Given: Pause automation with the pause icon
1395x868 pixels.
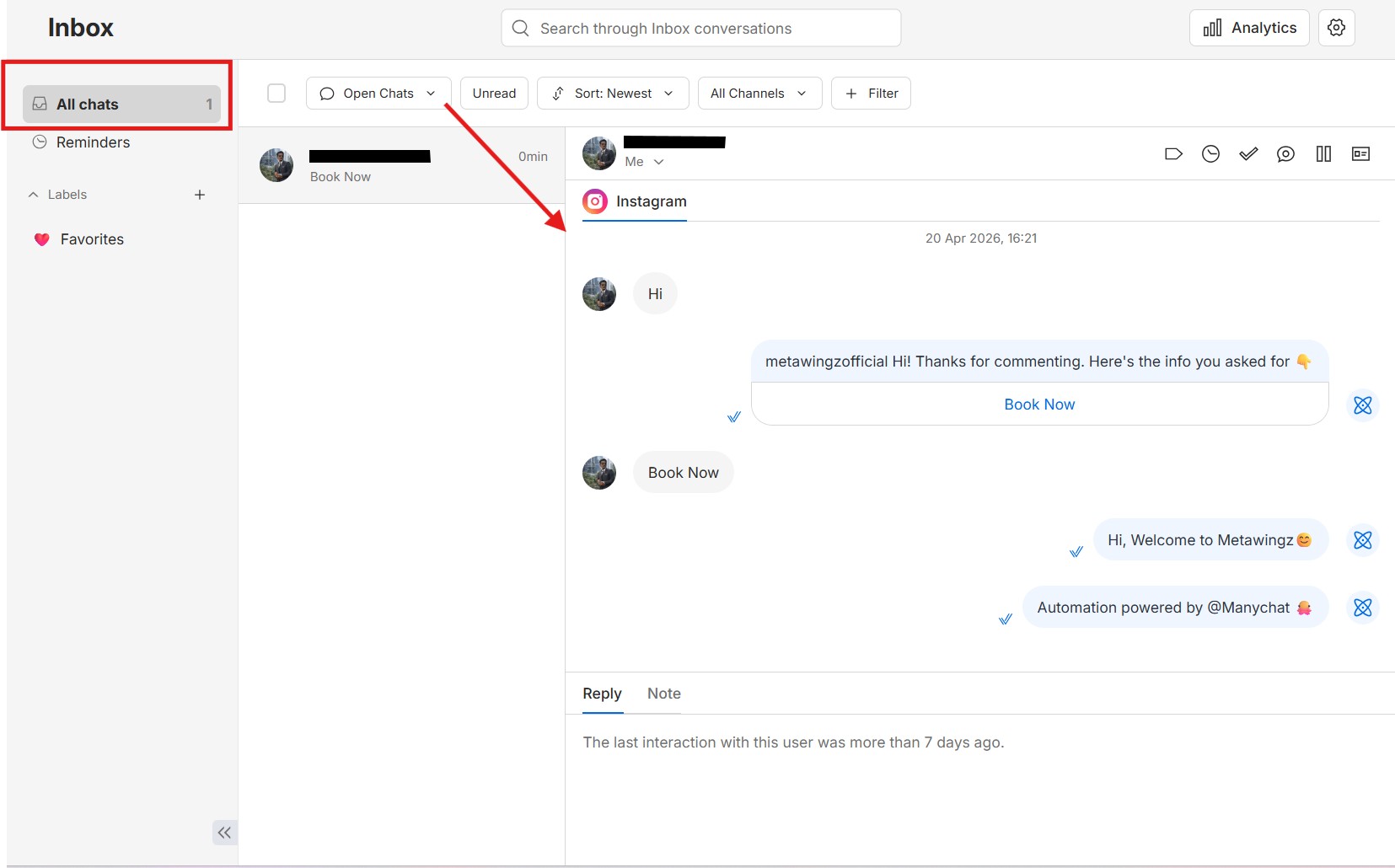Looking at the screenshot, I should click(1323, 153).
